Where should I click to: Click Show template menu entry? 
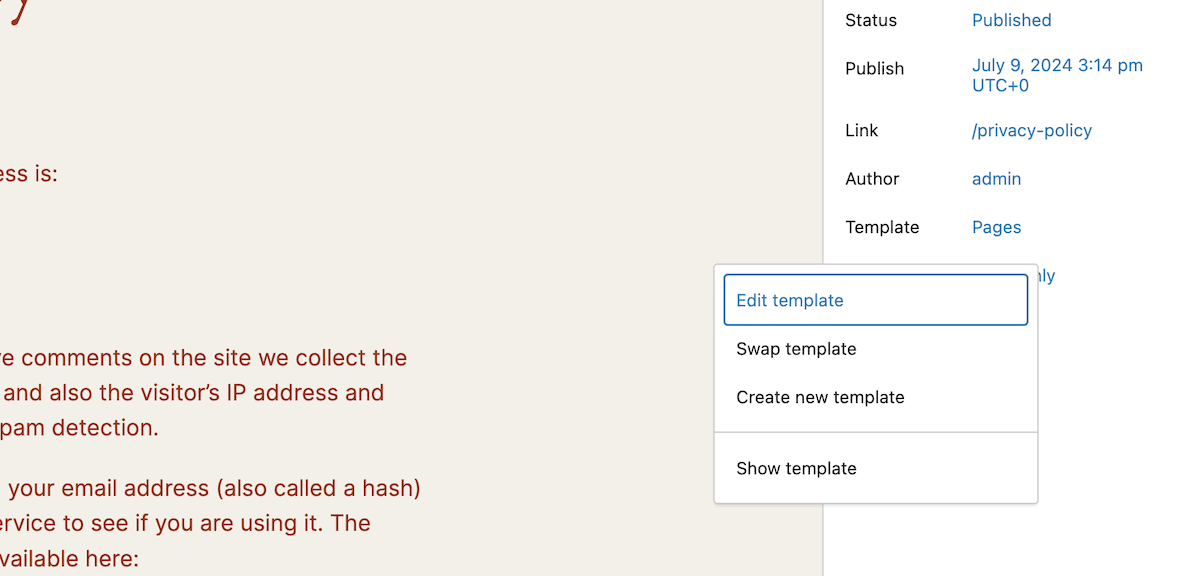point(796,468)
